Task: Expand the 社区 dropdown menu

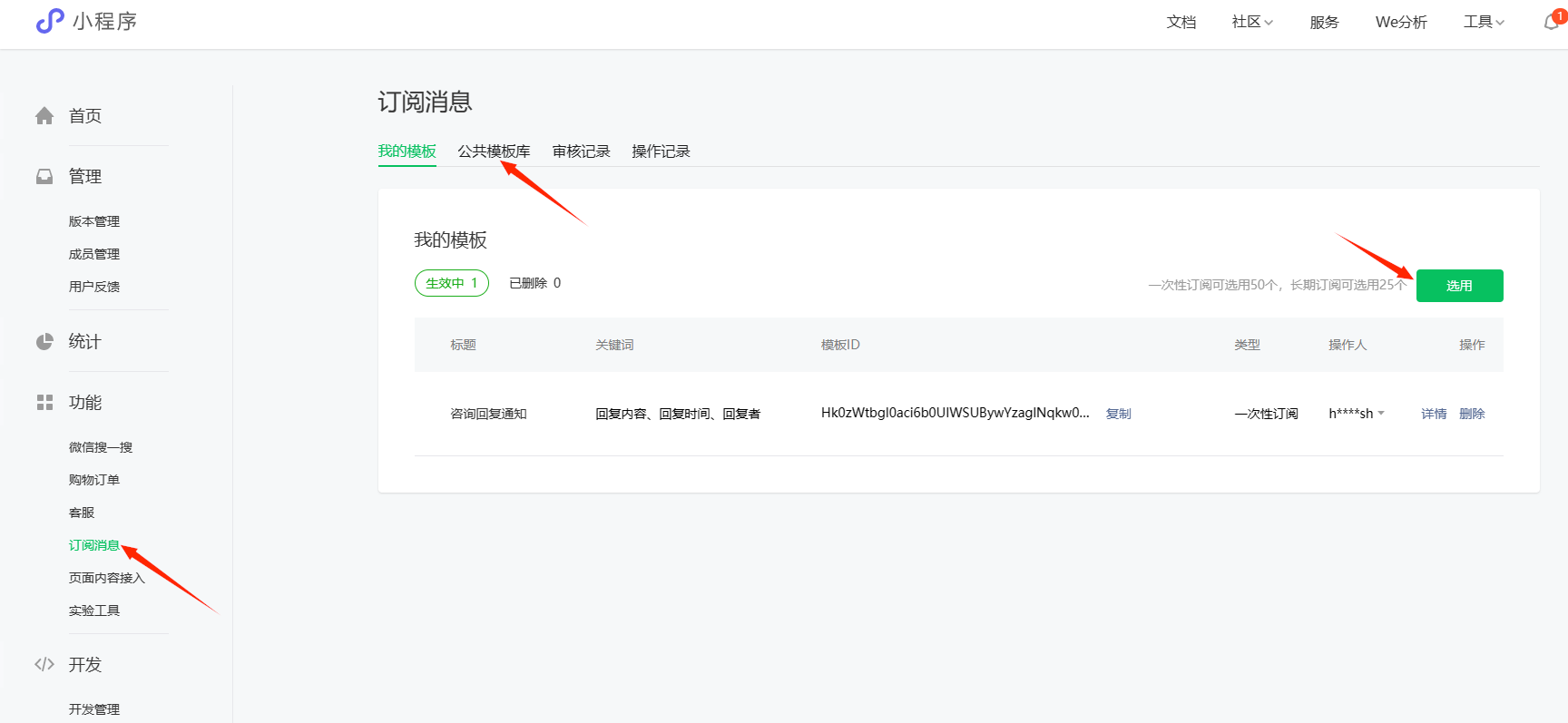Action: click(1252, 22)
